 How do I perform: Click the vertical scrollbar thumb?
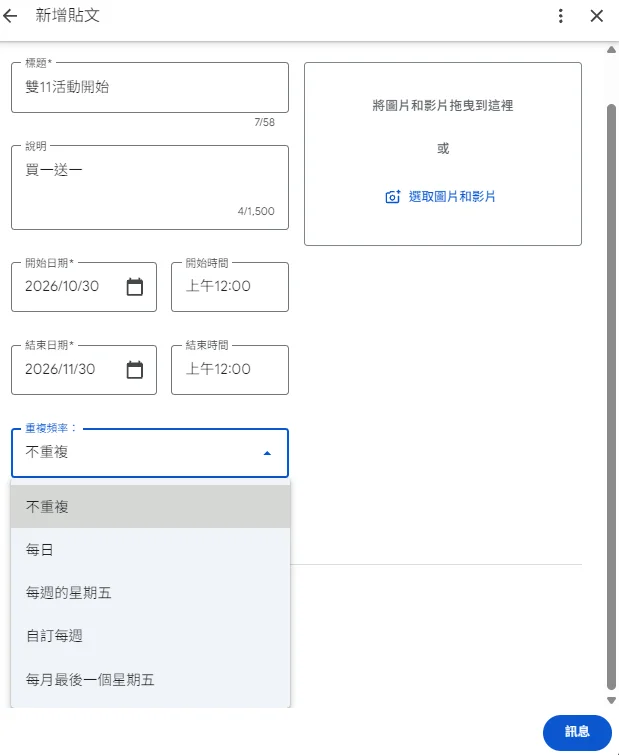tap(611, 397)
